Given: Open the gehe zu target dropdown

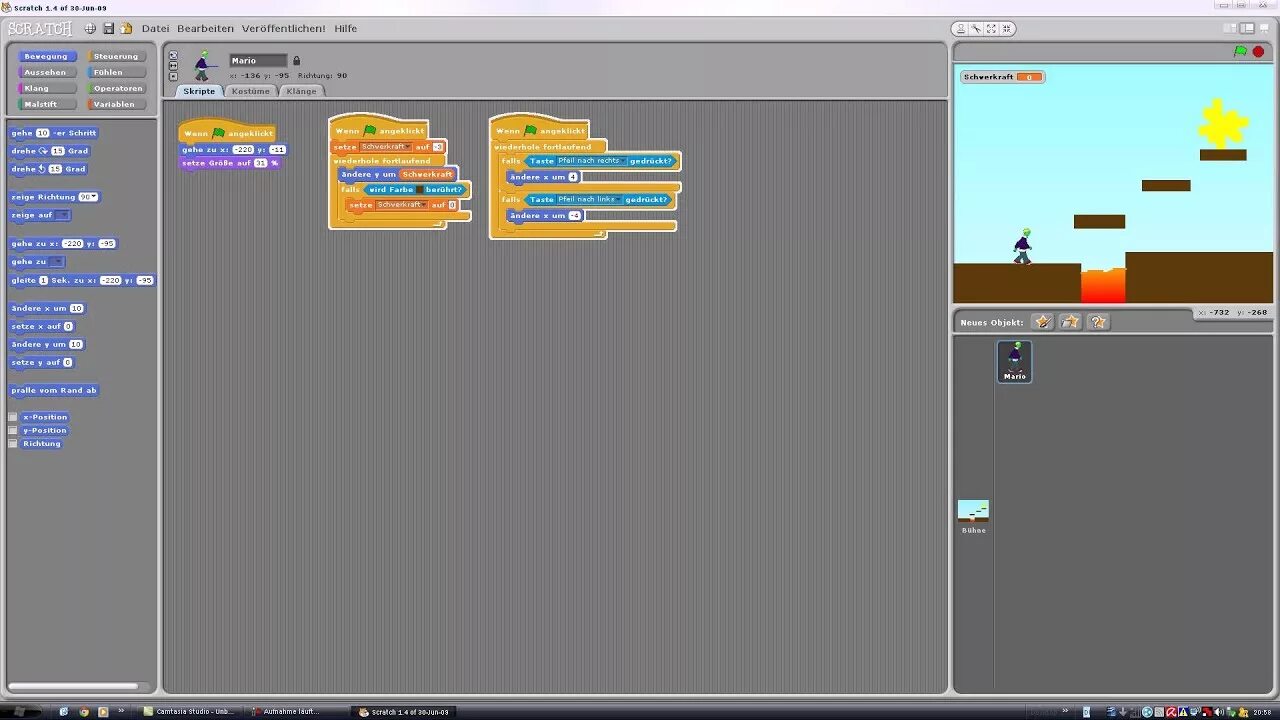Looking at the screenshot, I should 56,261.
